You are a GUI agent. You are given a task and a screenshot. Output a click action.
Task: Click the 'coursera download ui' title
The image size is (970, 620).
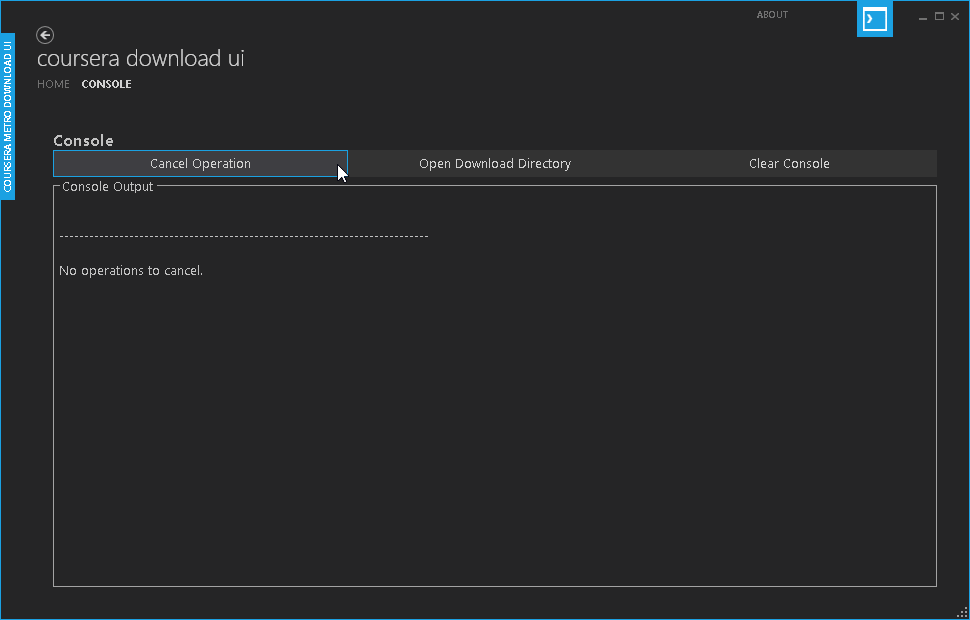tap(141, 58)
